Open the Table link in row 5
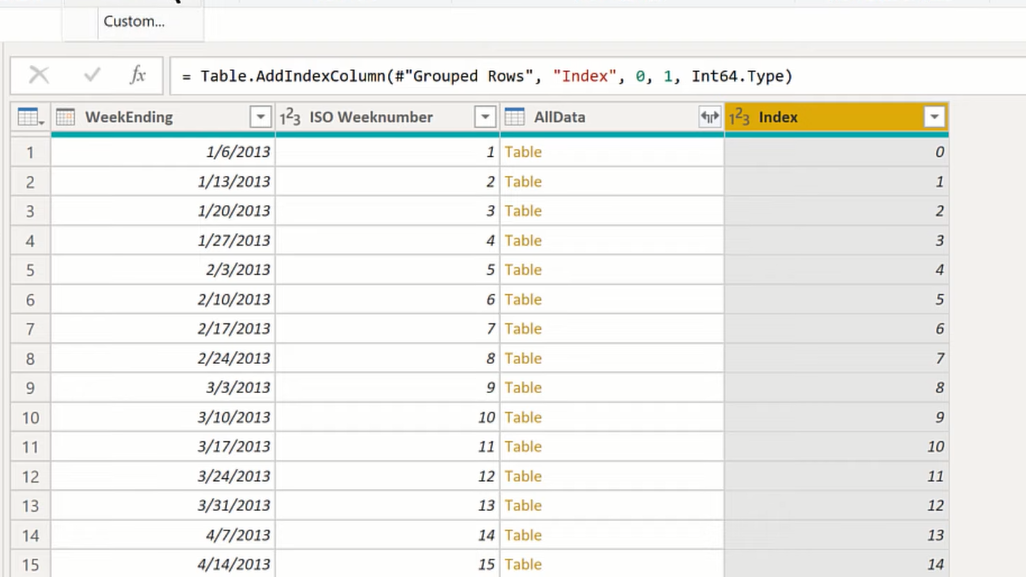 pos(523,270)
